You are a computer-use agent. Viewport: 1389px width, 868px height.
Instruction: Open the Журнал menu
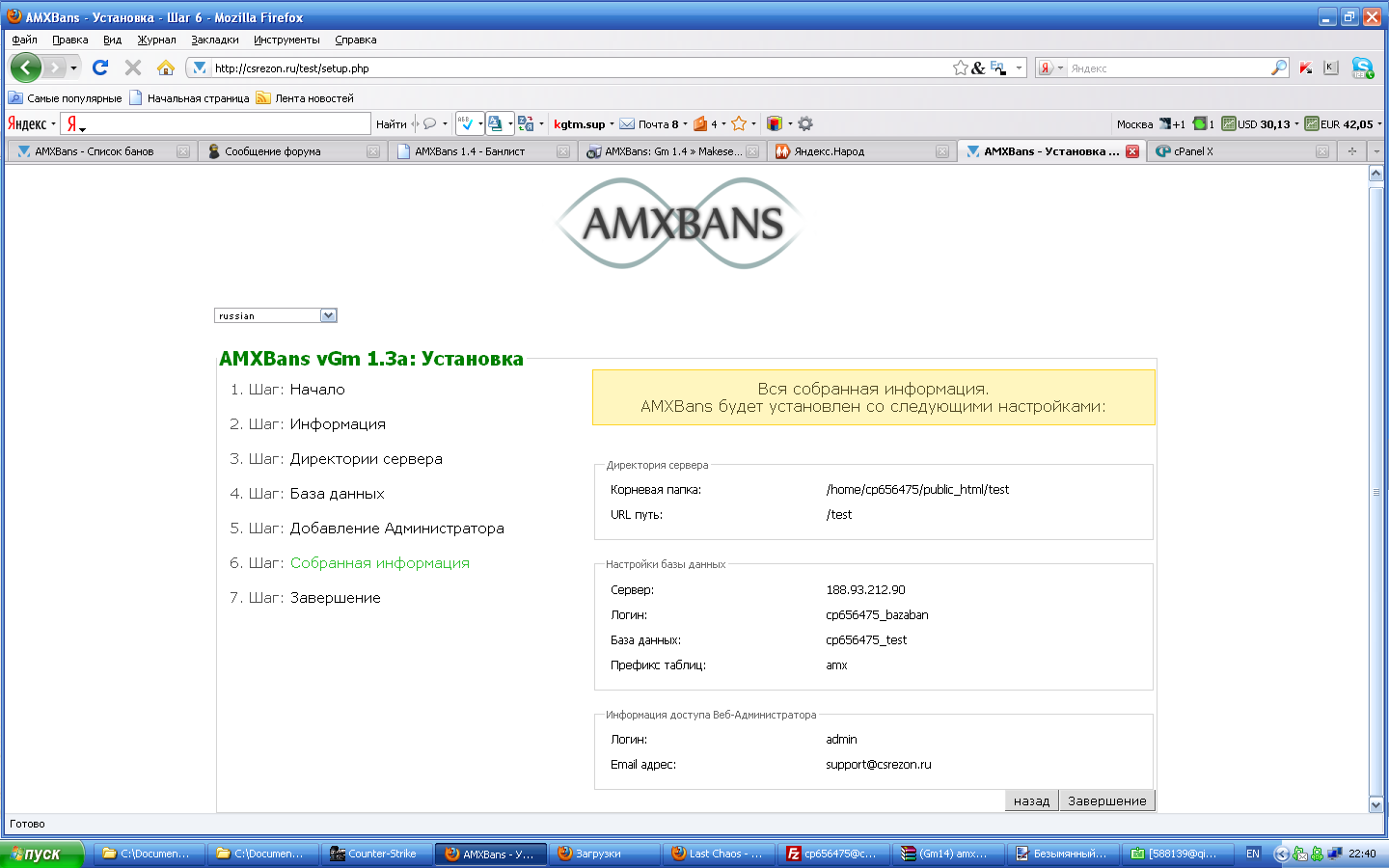(x=156, y=40)
